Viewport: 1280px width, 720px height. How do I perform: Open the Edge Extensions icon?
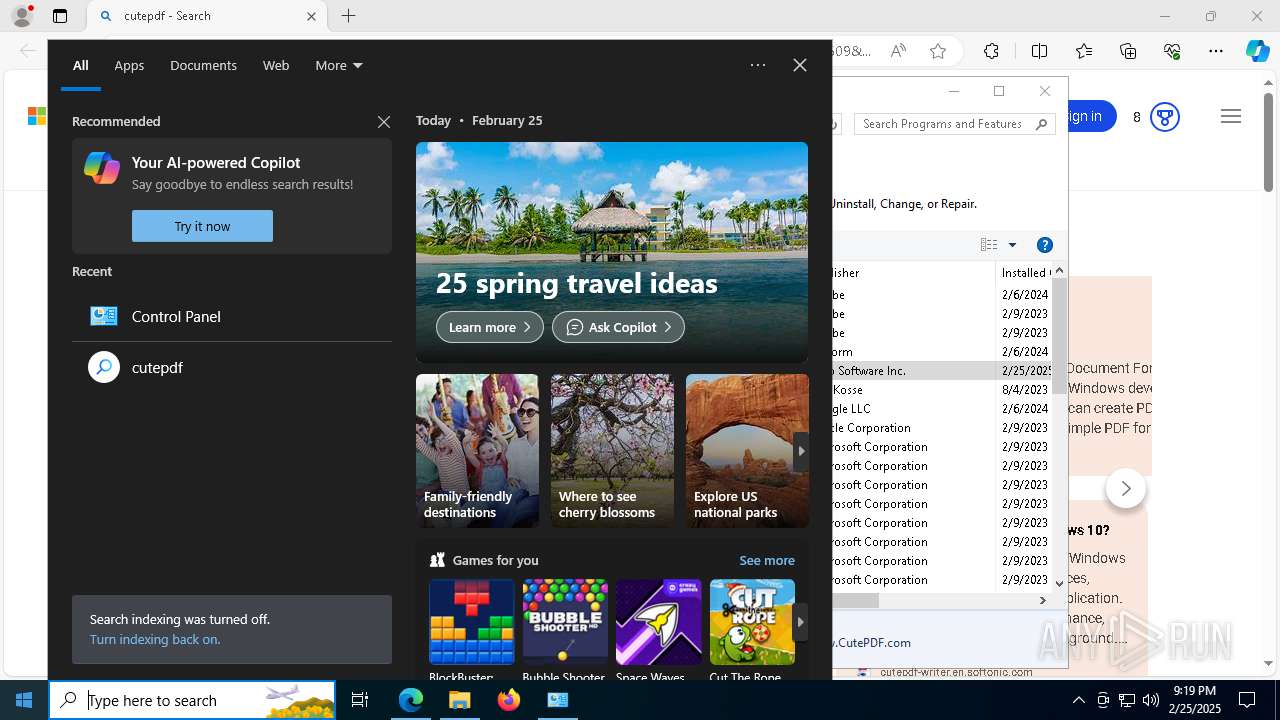(x=991, y=51)
